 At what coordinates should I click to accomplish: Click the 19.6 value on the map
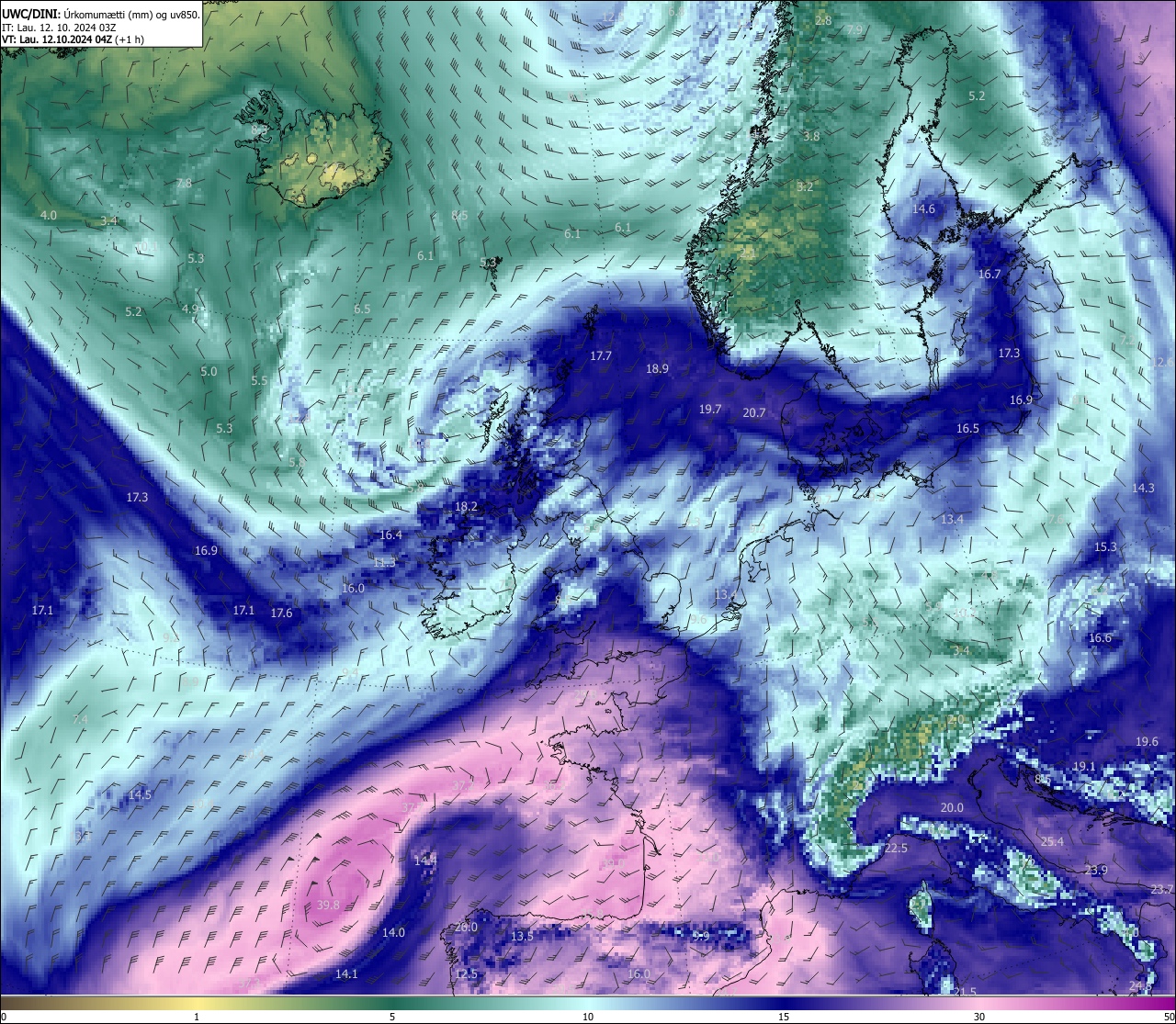pyautogui.click(x=1147, y=741)
